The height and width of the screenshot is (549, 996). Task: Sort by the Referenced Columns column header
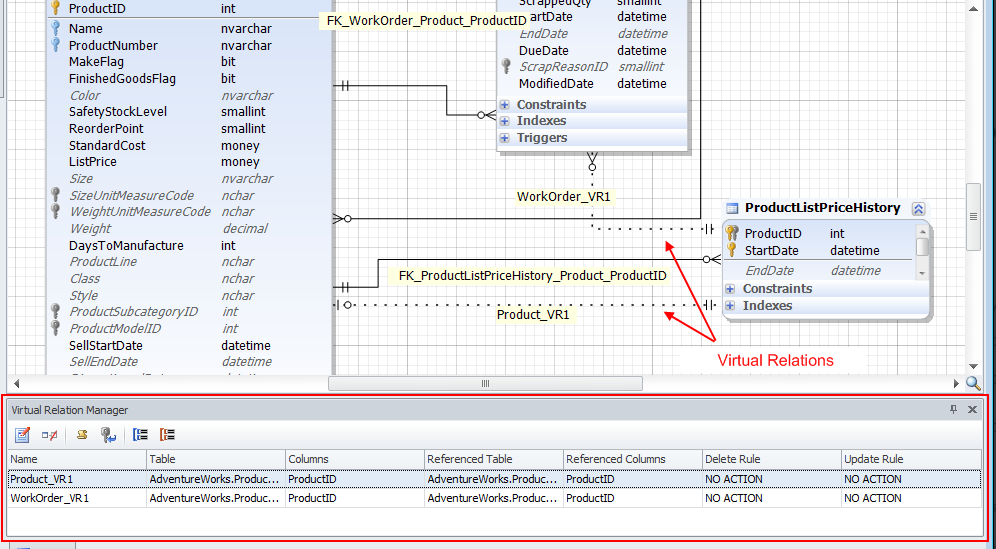(633, 459)
